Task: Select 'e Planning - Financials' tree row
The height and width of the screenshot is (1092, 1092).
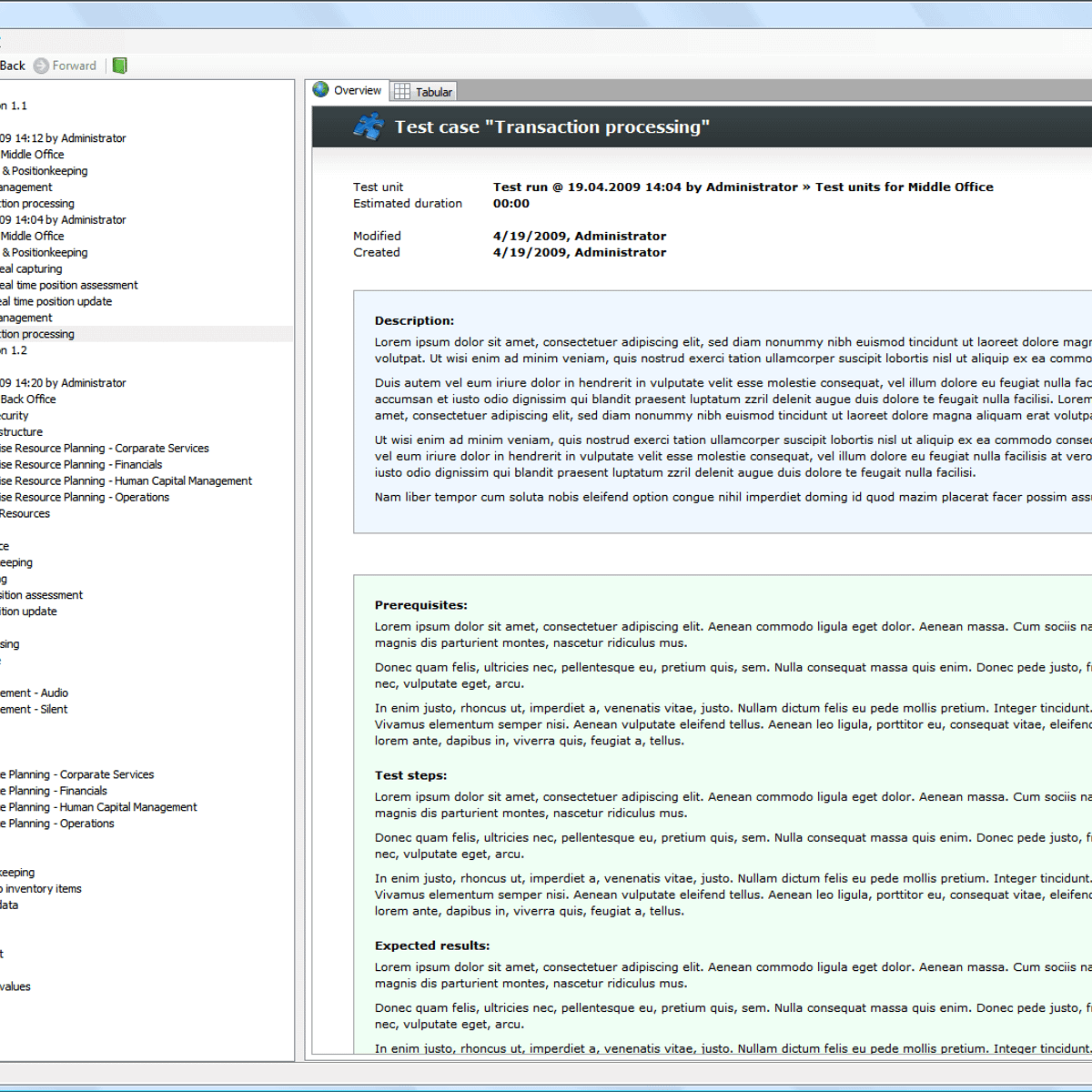Action: click(54, 792)
